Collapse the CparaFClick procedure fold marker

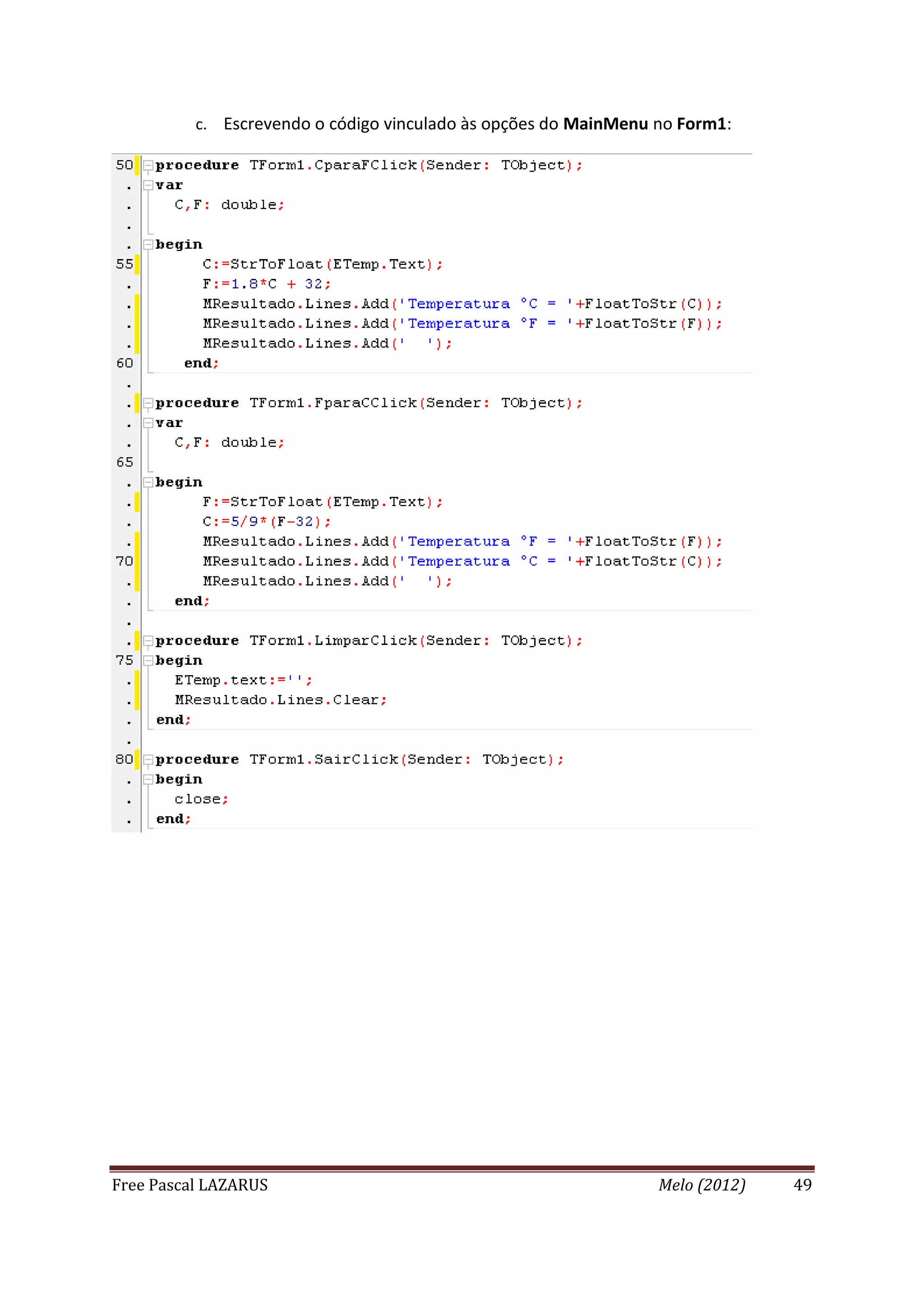(148, 166)
